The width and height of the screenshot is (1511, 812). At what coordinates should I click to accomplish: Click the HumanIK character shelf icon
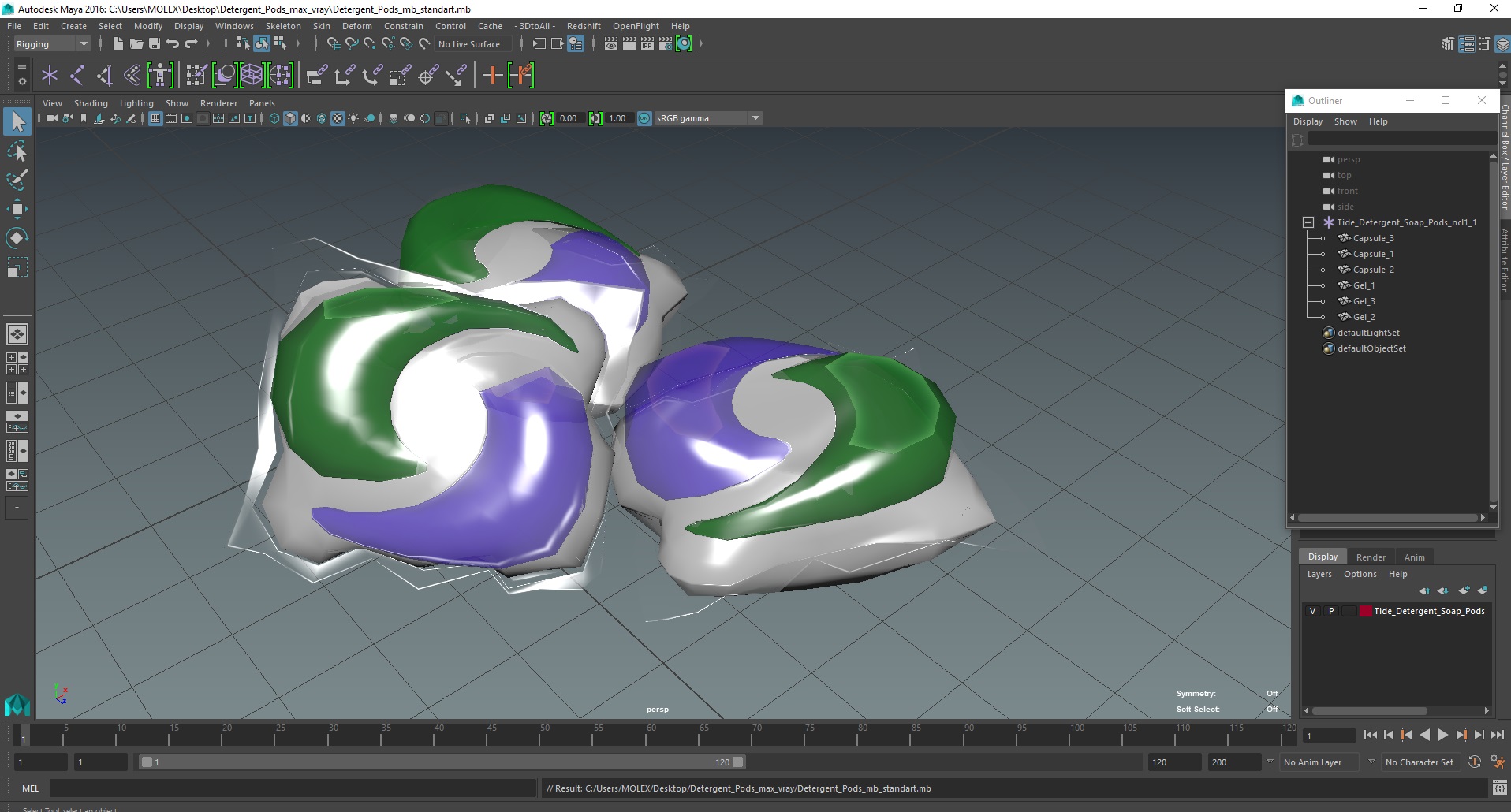160,76
